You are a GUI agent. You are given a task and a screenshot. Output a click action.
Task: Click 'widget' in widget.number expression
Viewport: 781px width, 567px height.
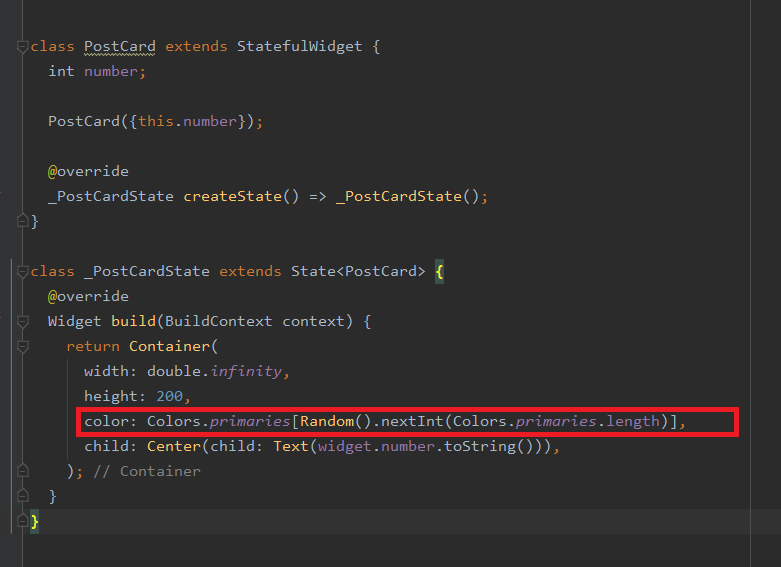click(x=345, y=446)
